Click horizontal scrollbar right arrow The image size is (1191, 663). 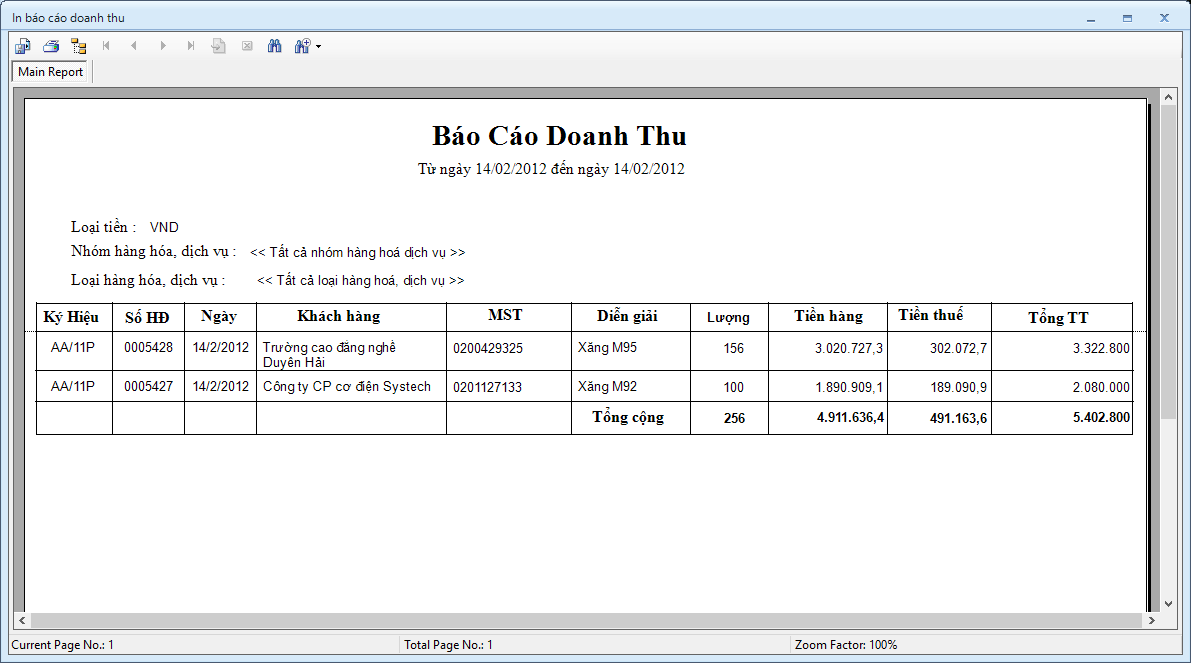coord(1151,621)
